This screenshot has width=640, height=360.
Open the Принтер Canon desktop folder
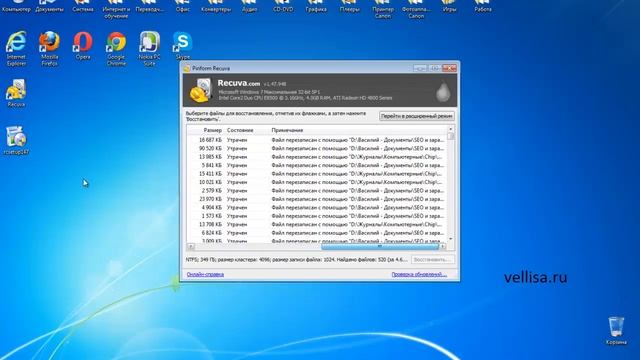click(x=383, y=9)
